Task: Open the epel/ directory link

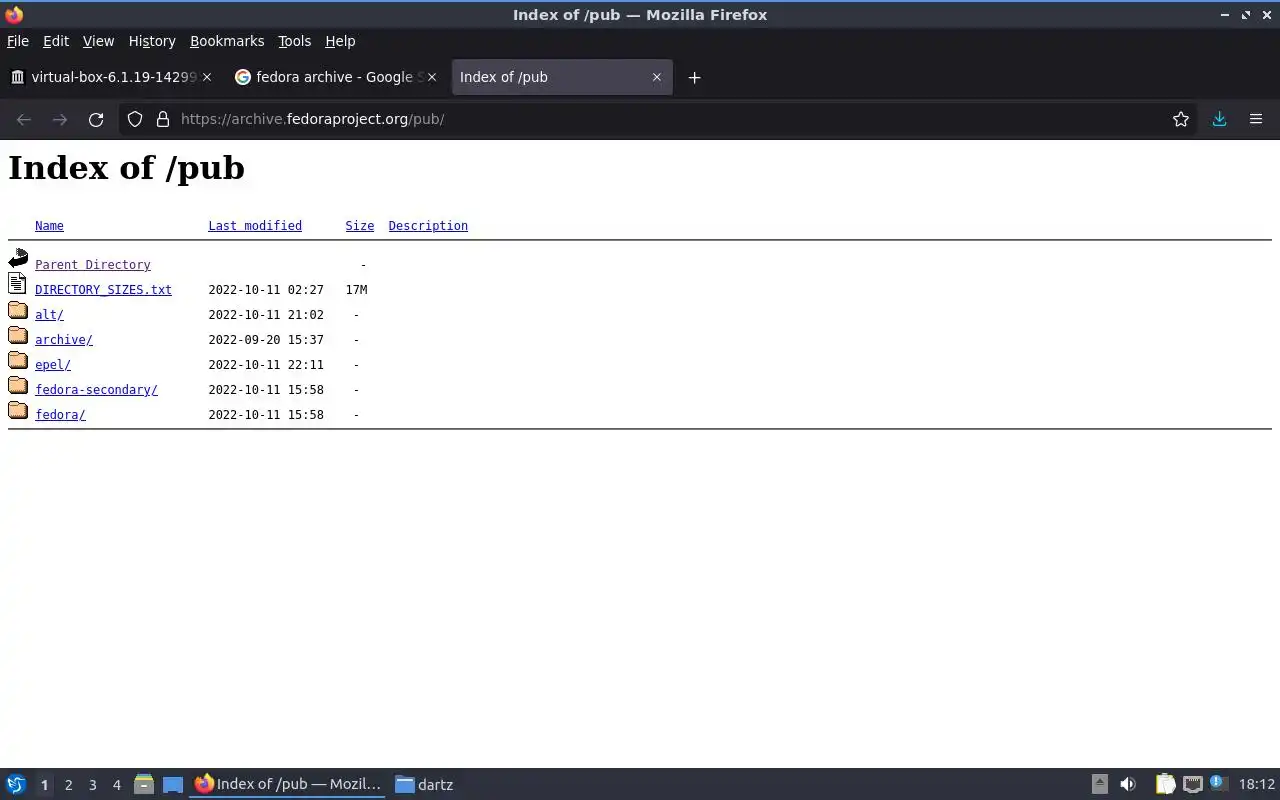Action: (53, 365)
